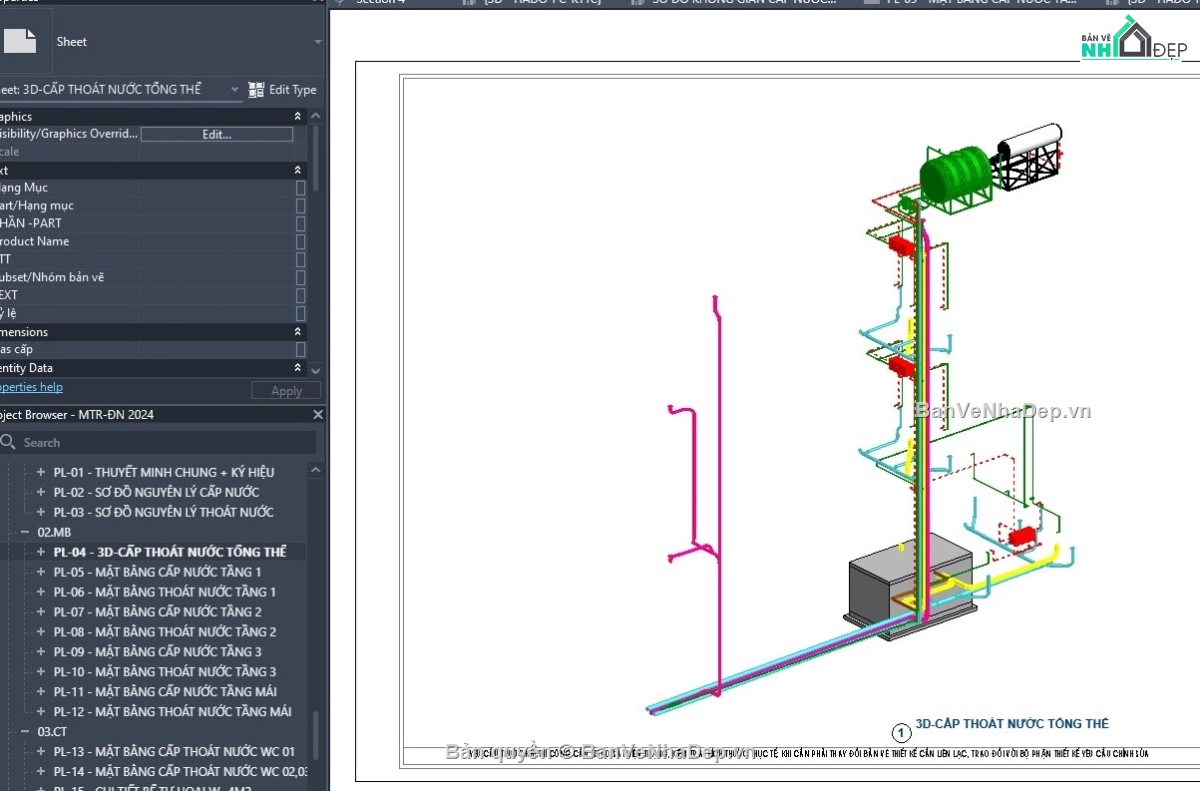
Task: Close the Project Browser panel
Action: click(318, 414)
